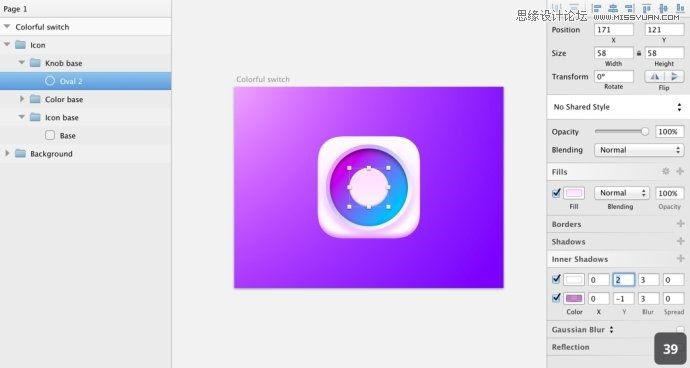
Task: Click the white inner shadow Y field
Action: [x=624, y=280]
